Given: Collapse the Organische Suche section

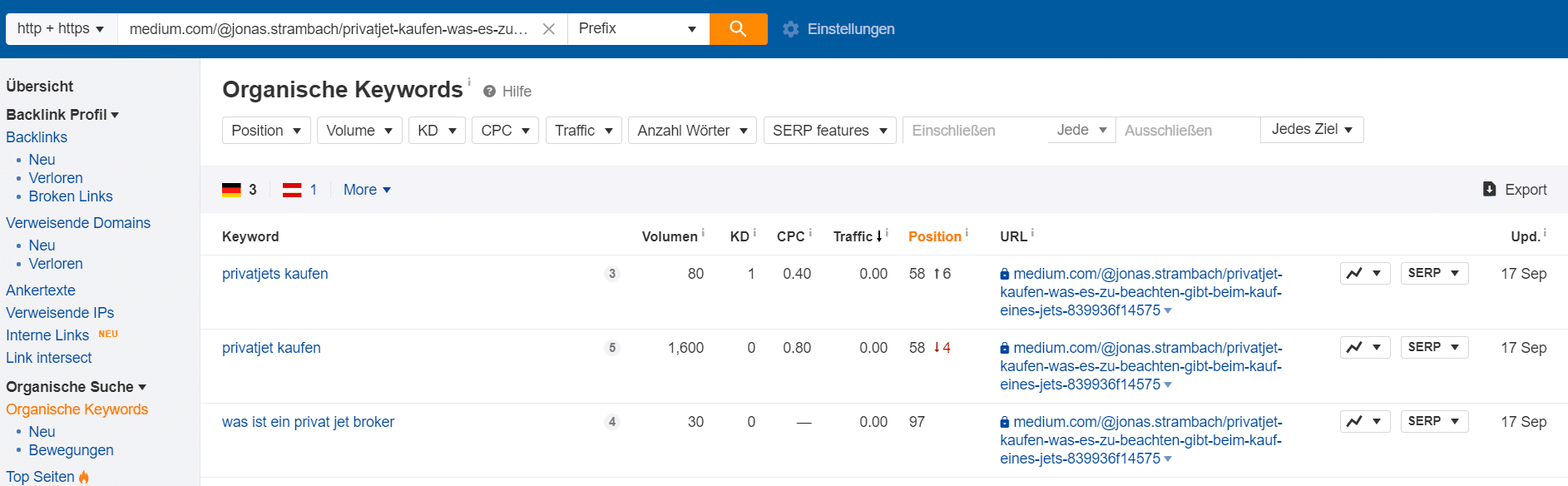Looking at the screenshot, I should coord(76,387).
